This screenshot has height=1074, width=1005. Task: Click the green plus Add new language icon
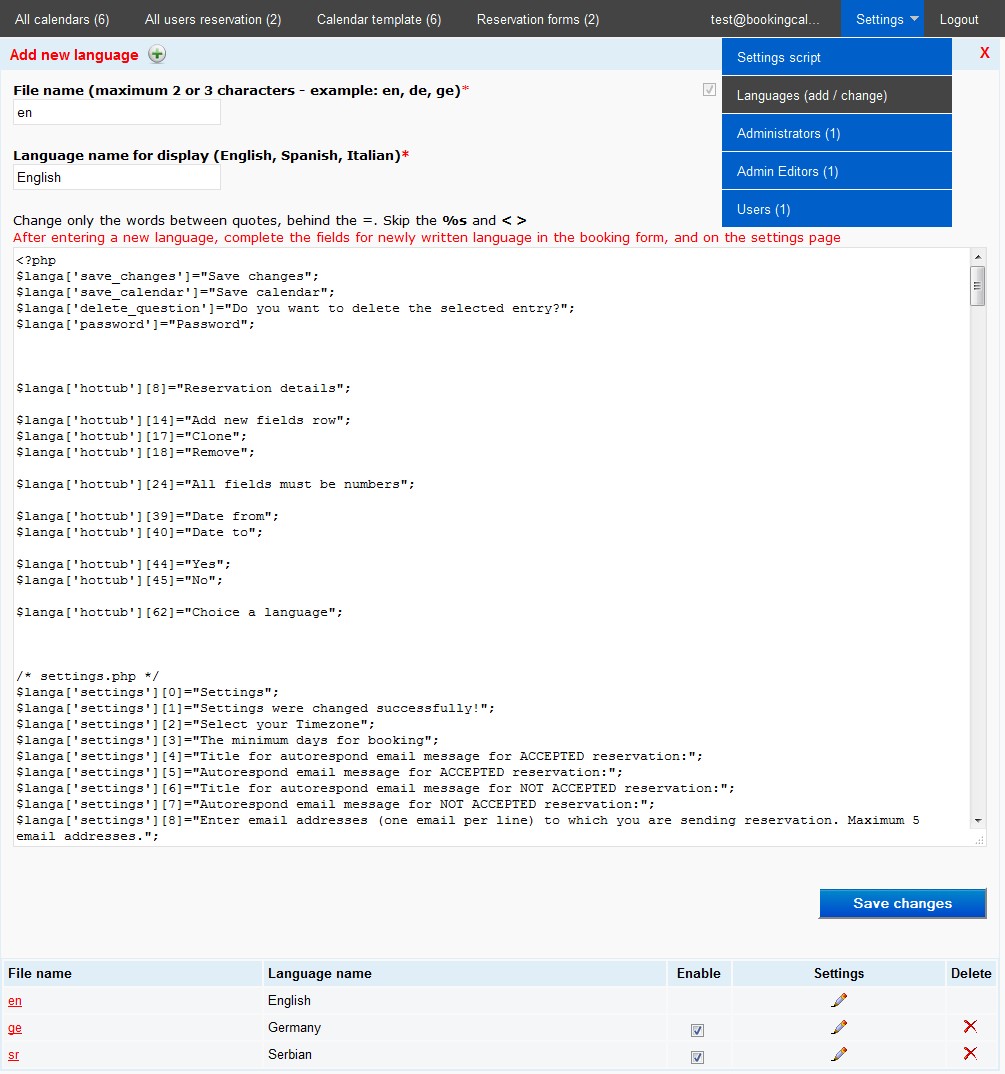(x=157, y=55)
